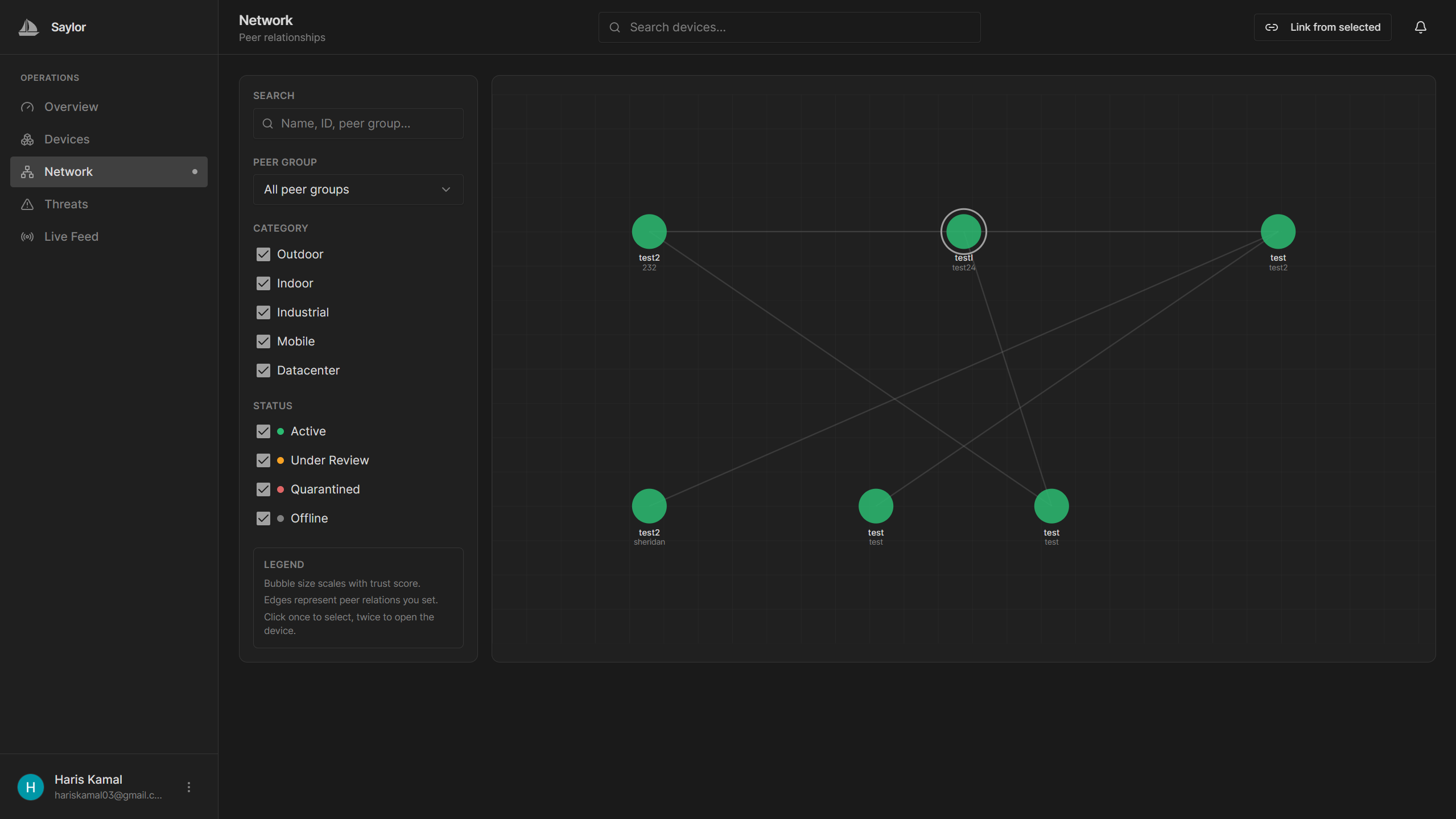The height and width of the screenshot is (819, 1456).
Task: Uncheck the Outdoor category checkbox
Action: click(263, 254)
